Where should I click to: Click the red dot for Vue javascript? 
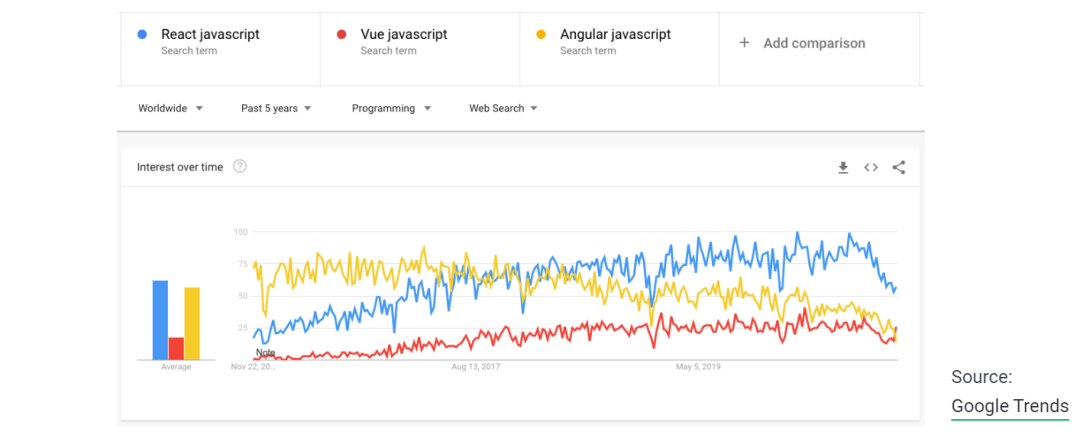click(341, 35)
